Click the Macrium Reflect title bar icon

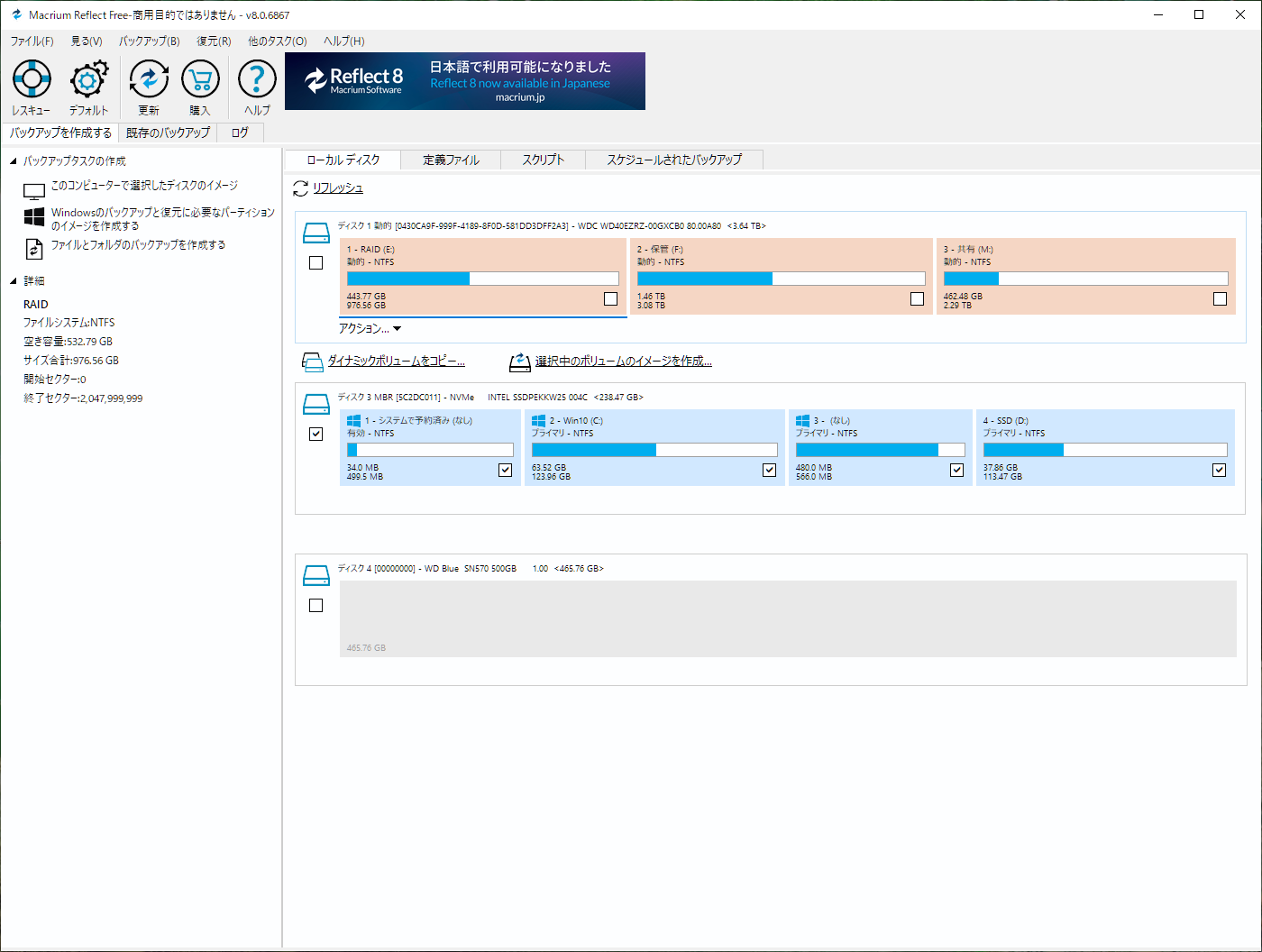[16, 14]
